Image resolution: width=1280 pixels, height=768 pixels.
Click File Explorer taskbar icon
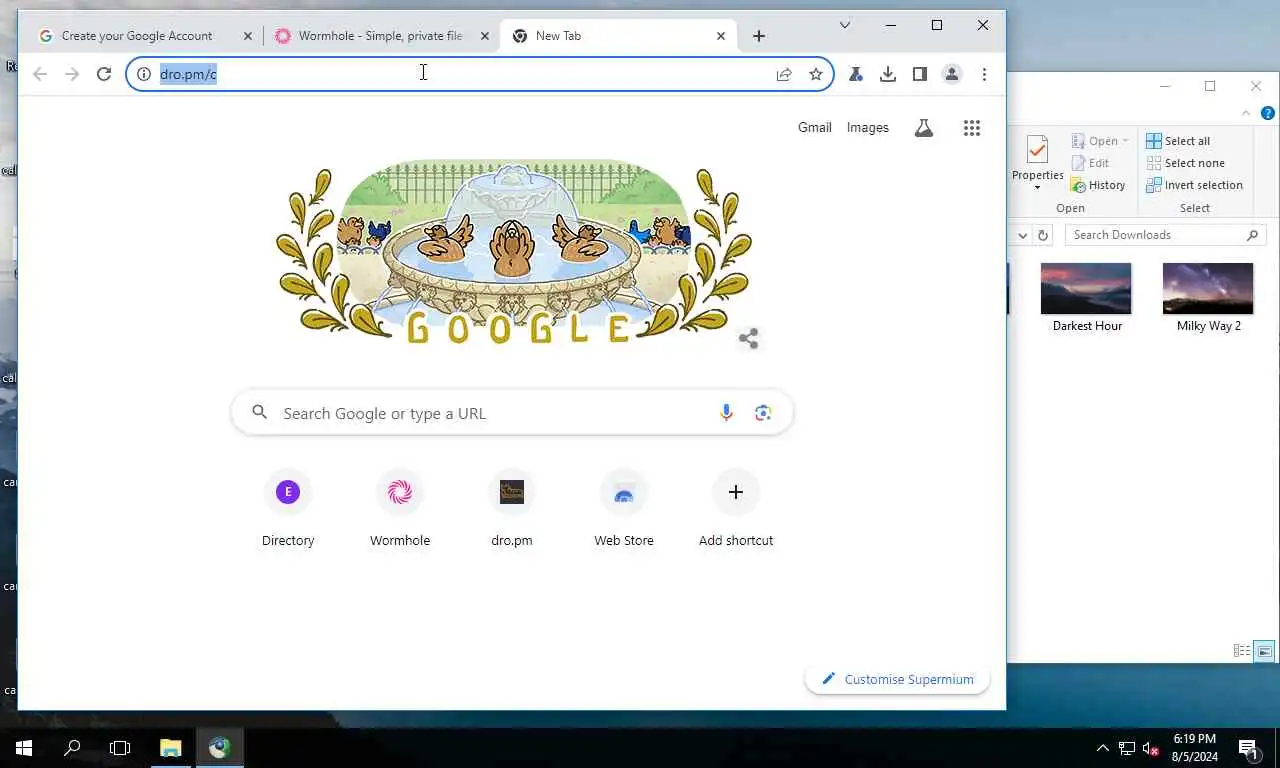tap(171, 748)
